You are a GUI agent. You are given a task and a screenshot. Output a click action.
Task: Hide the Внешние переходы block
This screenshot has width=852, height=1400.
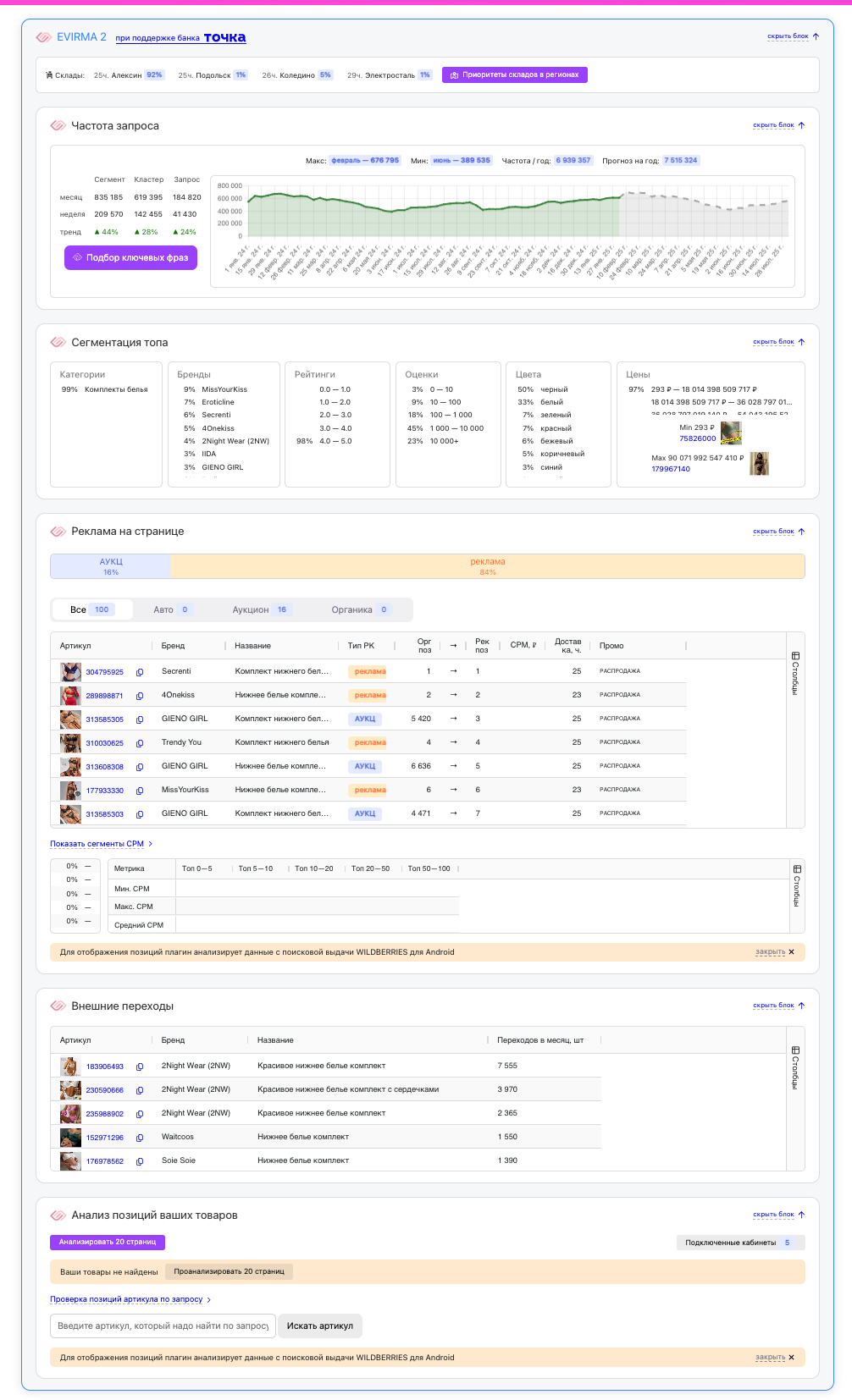click(x=778, y=1006)
